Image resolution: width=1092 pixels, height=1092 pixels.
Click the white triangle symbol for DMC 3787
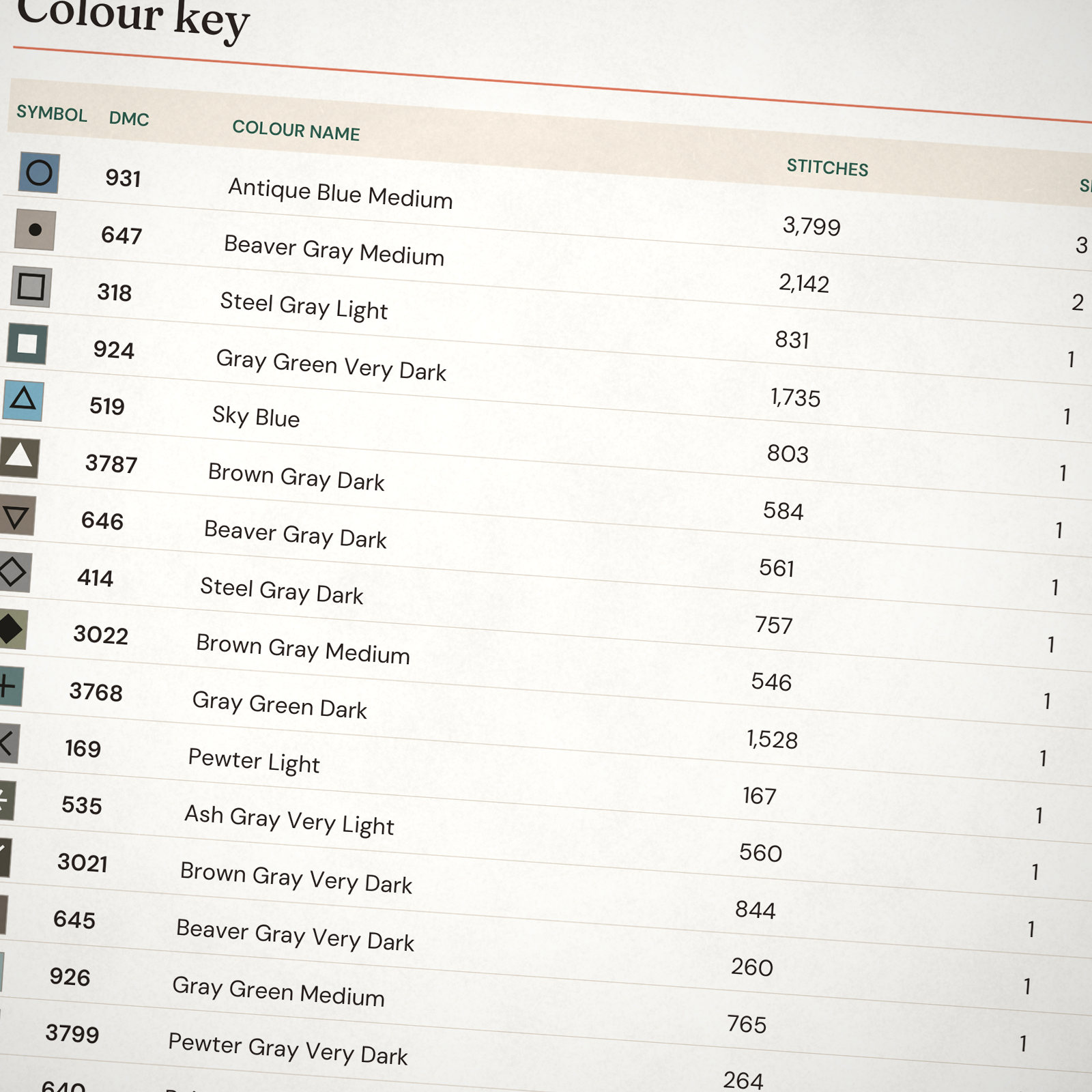18,457
